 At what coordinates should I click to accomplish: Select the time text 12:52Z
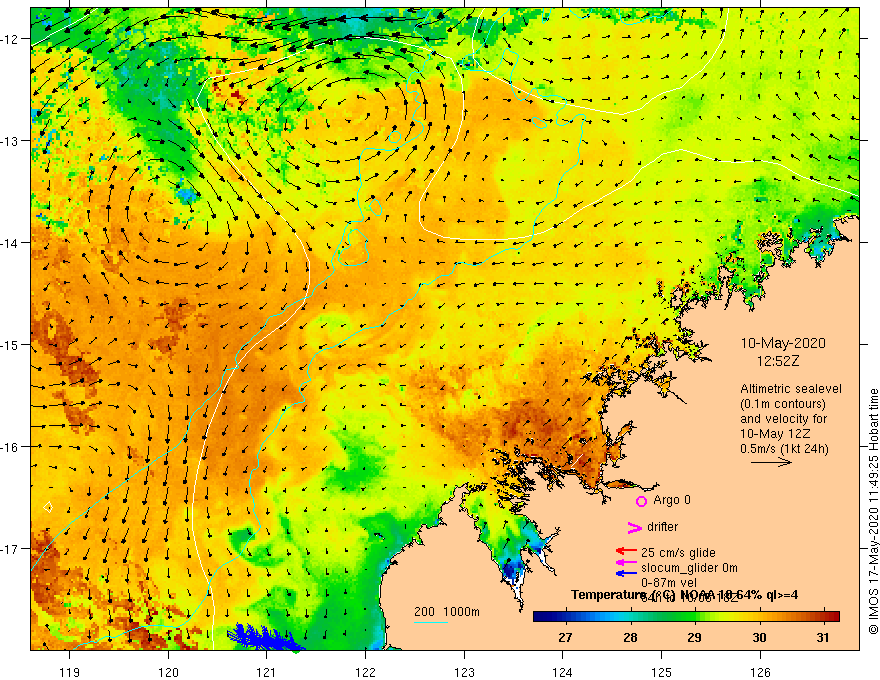pos(778,361)
